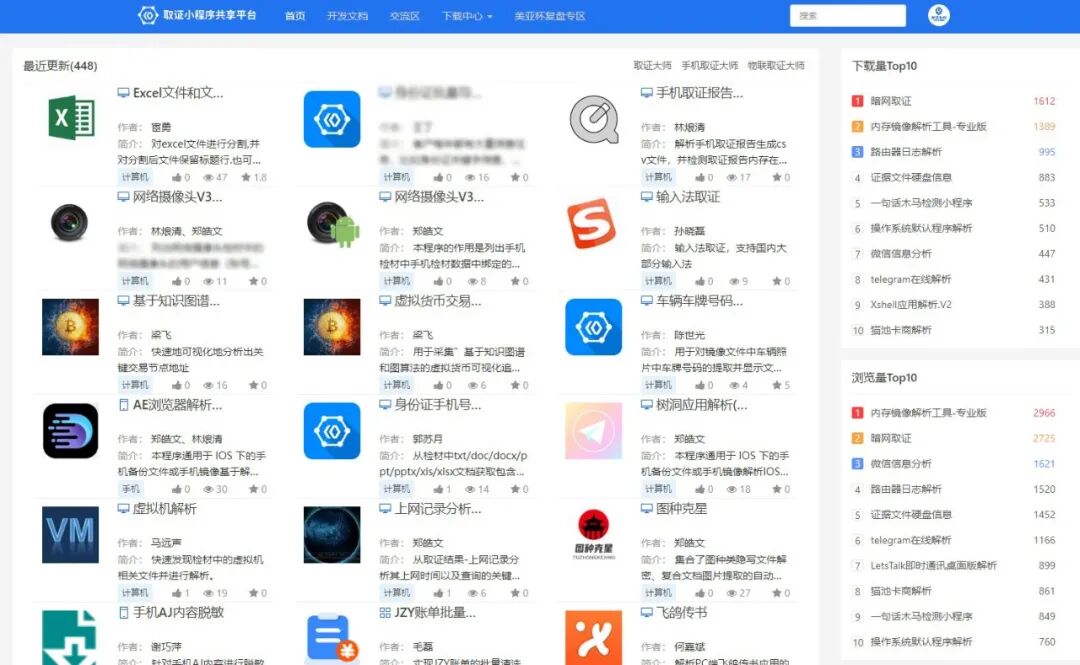
Task: Click the 手机AJ内容脱敏 green file icon
Action: [x=69, y=638]
